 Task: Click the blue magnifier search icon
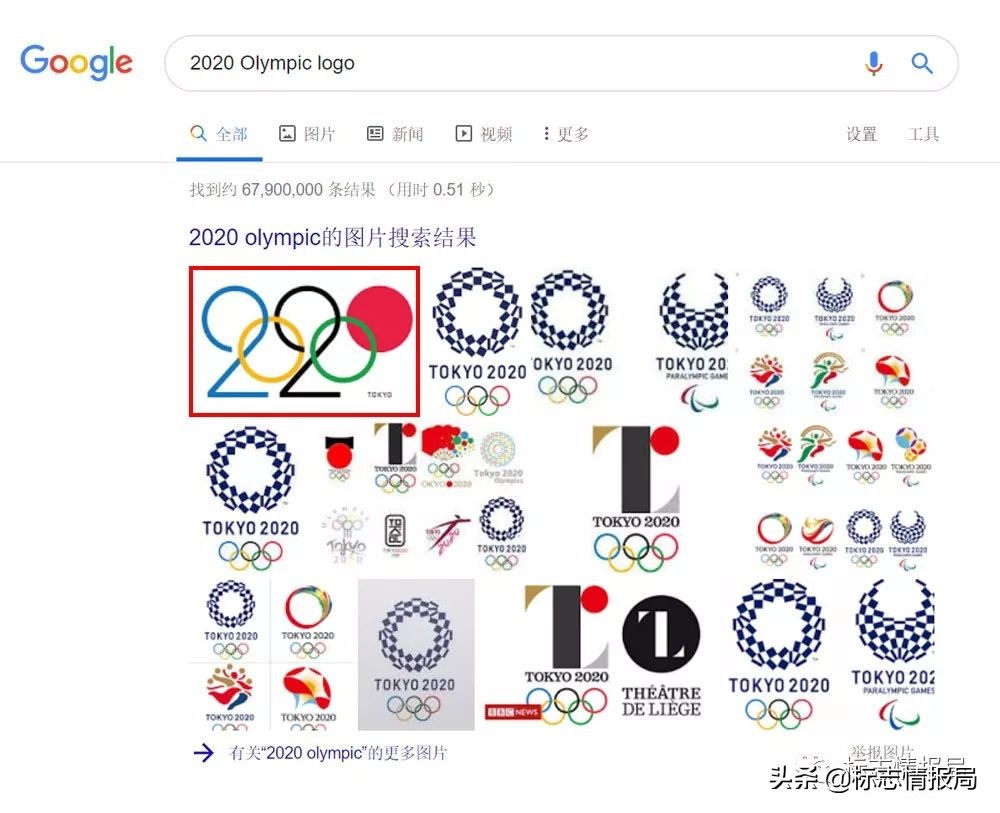pyautogui.click(x=921, y=63)
